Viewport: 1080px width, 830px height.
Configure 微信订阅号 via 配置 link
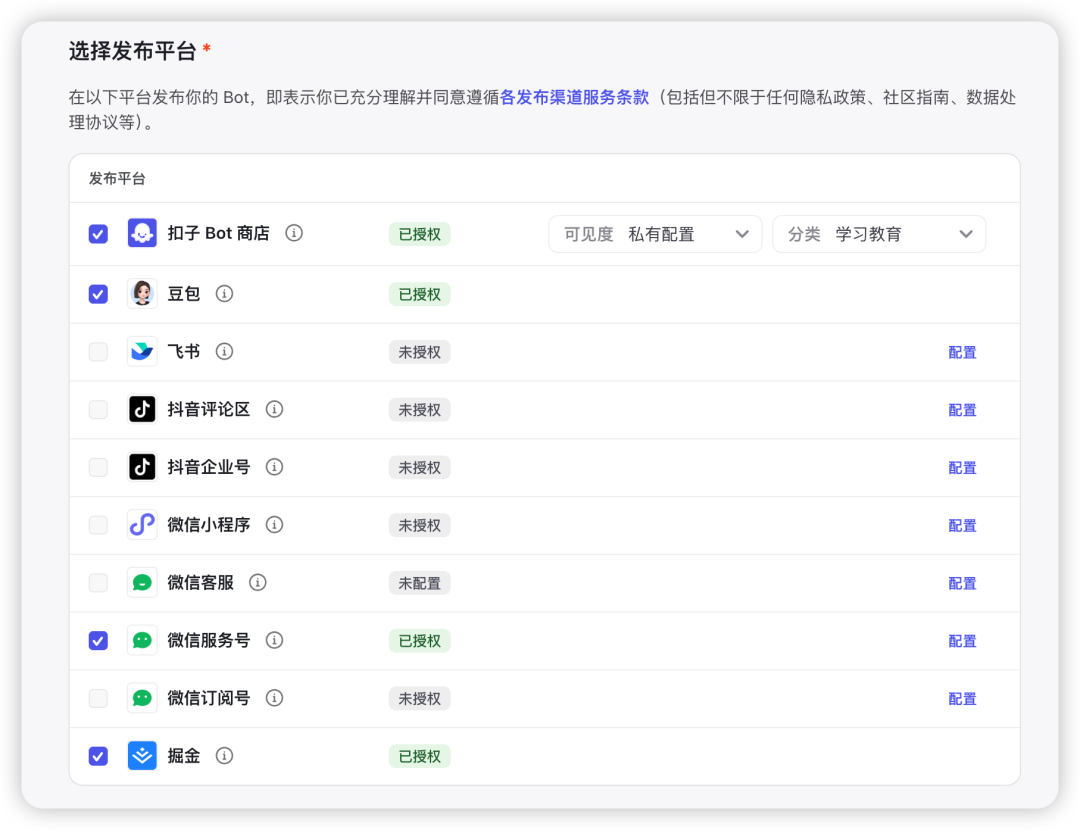[x=962, y=699]
